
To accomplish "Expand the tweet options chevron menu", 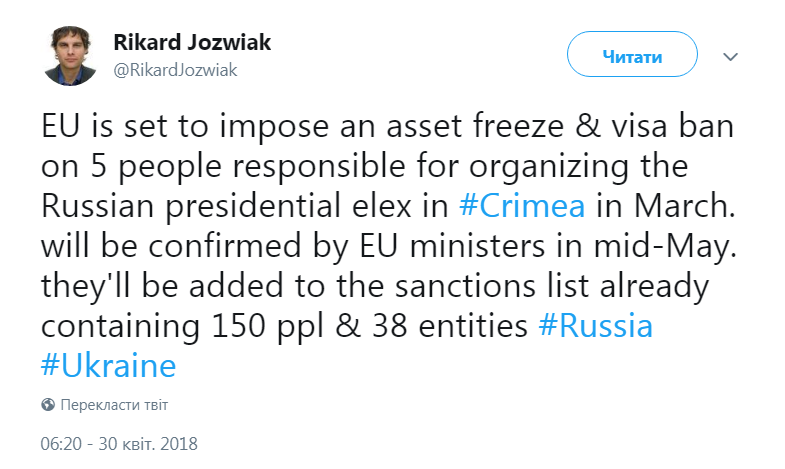I will click(731, 56).
